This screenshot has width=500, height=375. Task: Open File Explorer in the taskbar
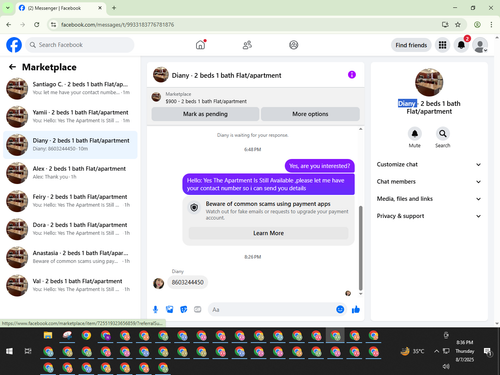tap(48, 335)
